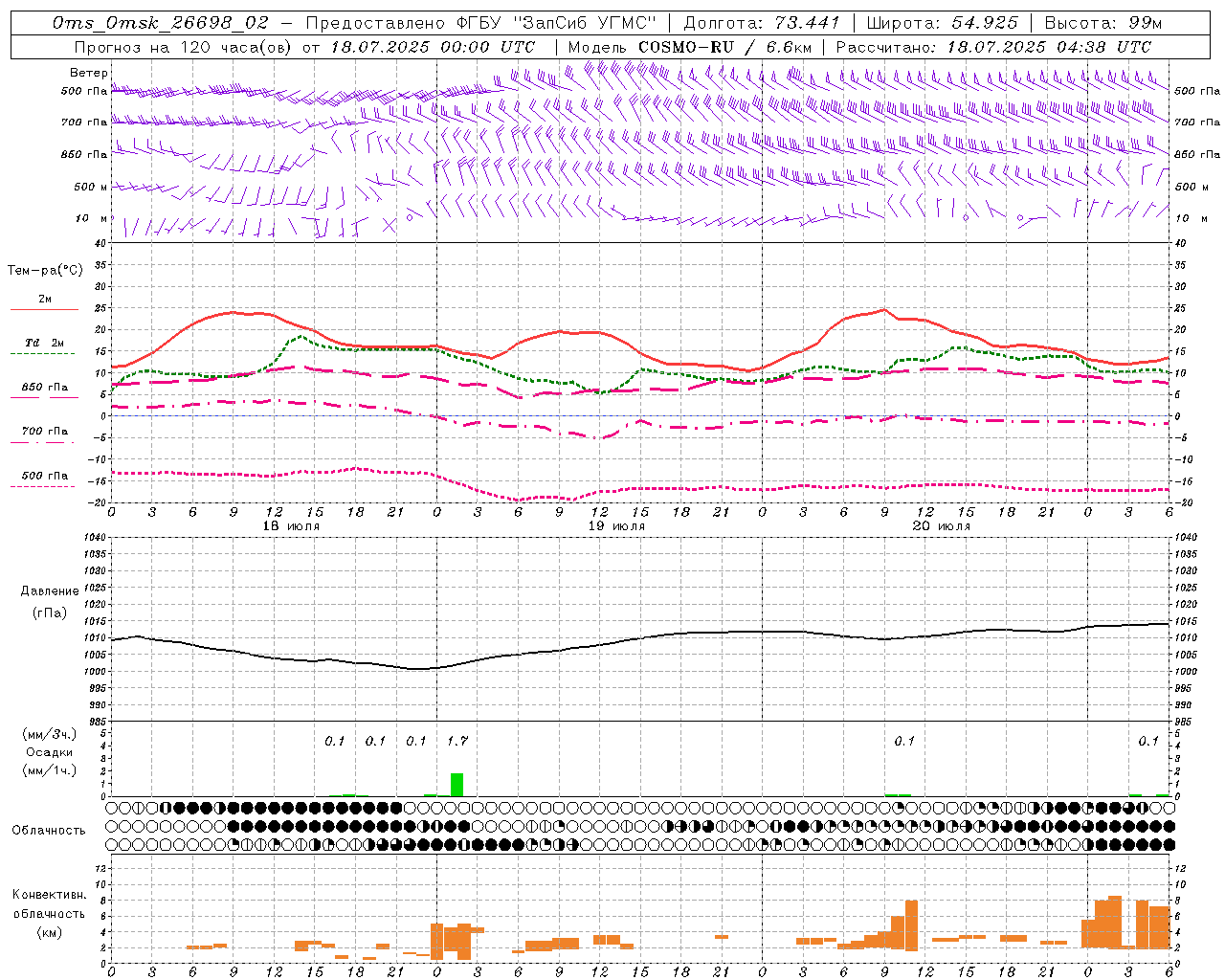Click the Td 2м dew point legend
The height and width of the screenshot is (980, 1225).
point(44,343)
